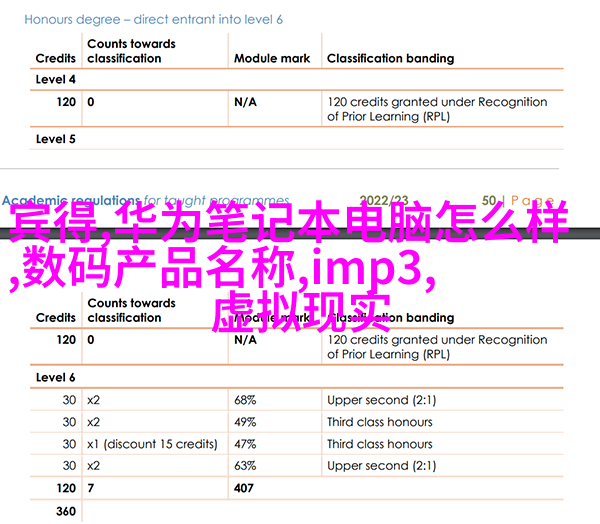Viewport: 600px width, 524px height.
Task: Click the "120" credits cell beside total 407
Action: coord(66,488)
